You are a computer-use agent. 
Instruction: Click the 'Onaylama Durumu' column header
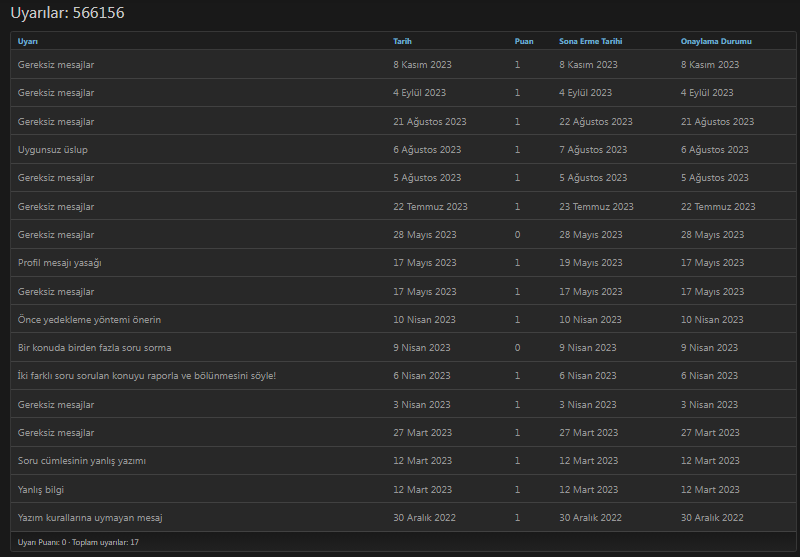click(716, 41)
